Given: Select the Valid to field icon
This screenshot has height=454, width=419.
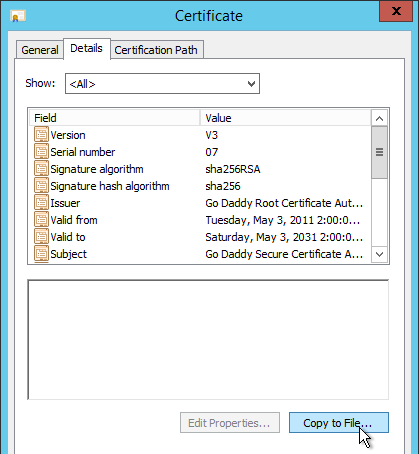Looking at the screenshot, I should [x=41, y=237].
